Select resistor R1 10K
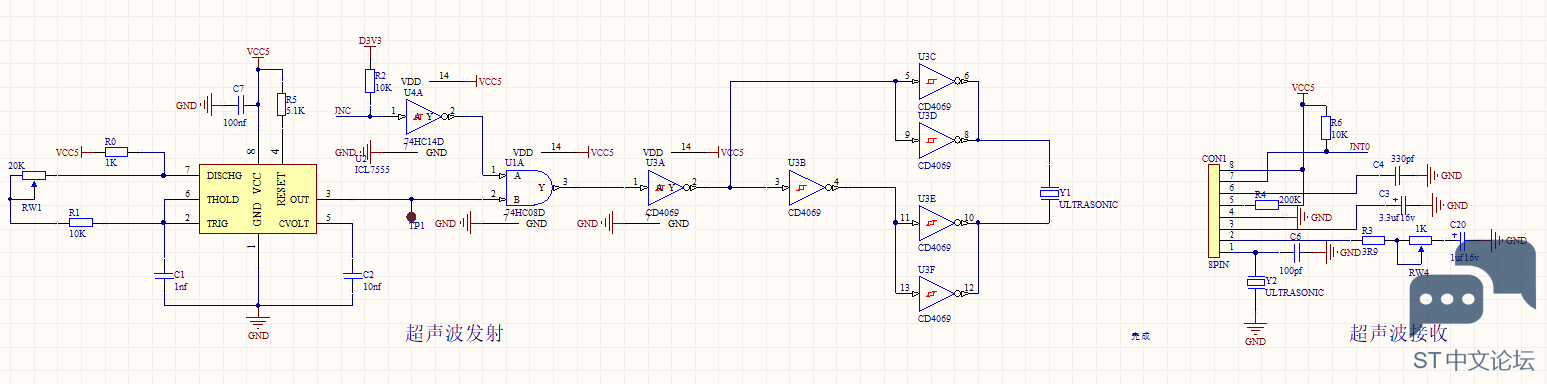 [x=80, y=222]
